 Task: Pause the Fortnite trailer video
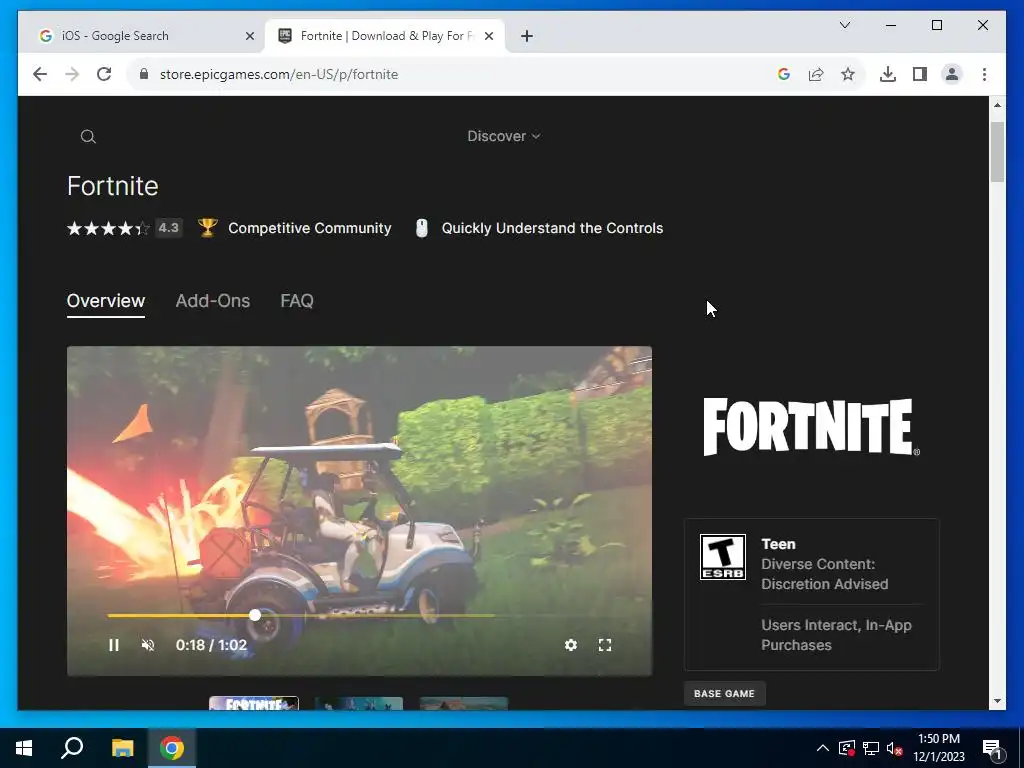click(x=114, y=645)
